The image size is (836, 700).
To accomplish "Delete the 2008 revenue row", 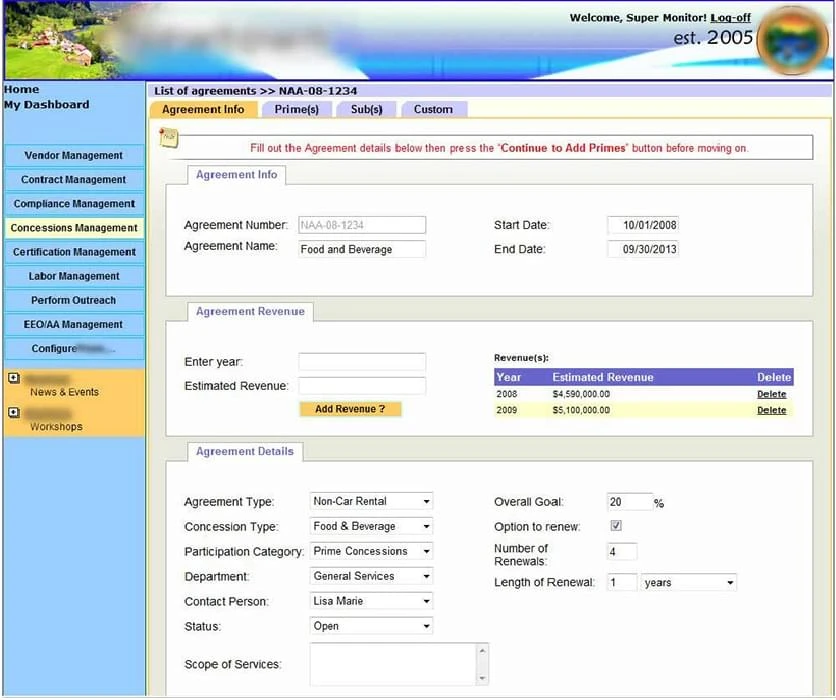I will (x=771, y=394).
